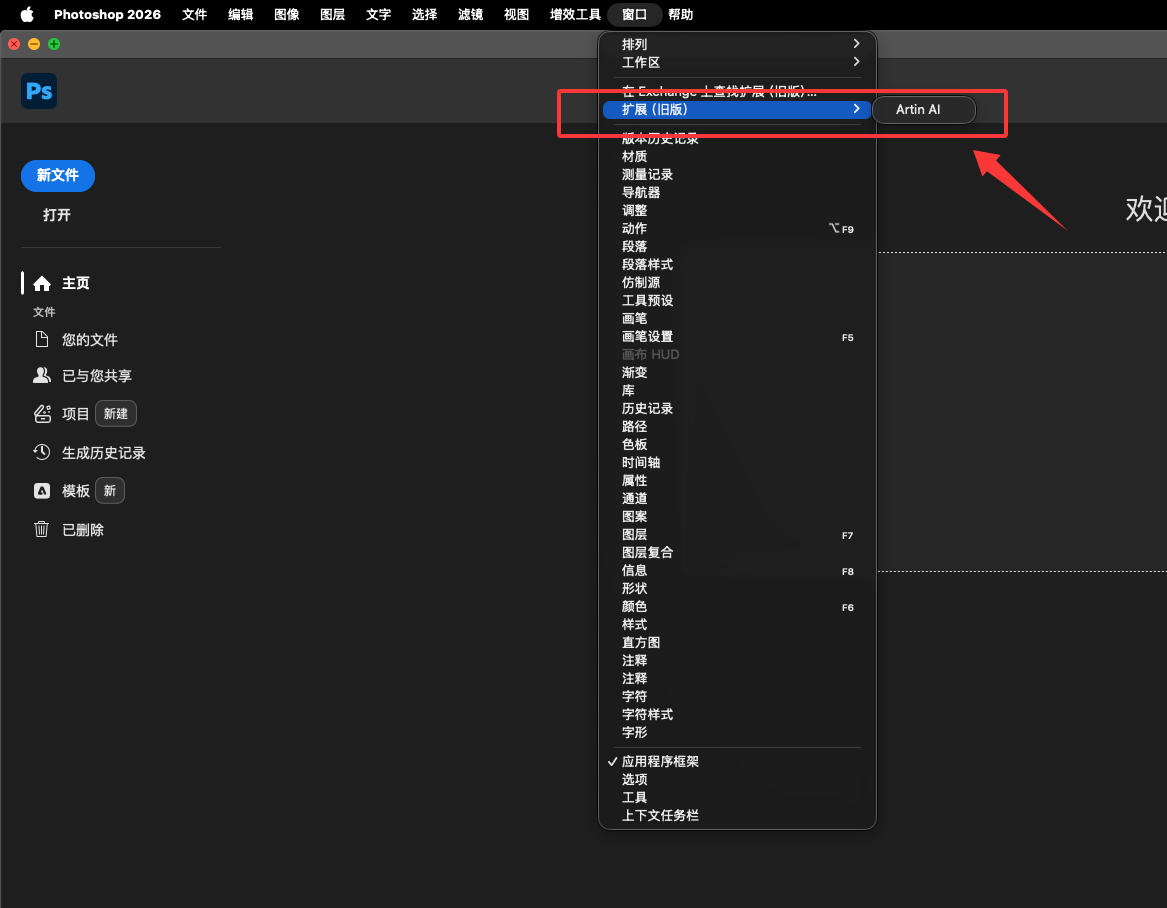The height and width of the screenshot is (908, 1167).
Task: Click the 新 badge next to 模板
Action: tap(109, 490)
